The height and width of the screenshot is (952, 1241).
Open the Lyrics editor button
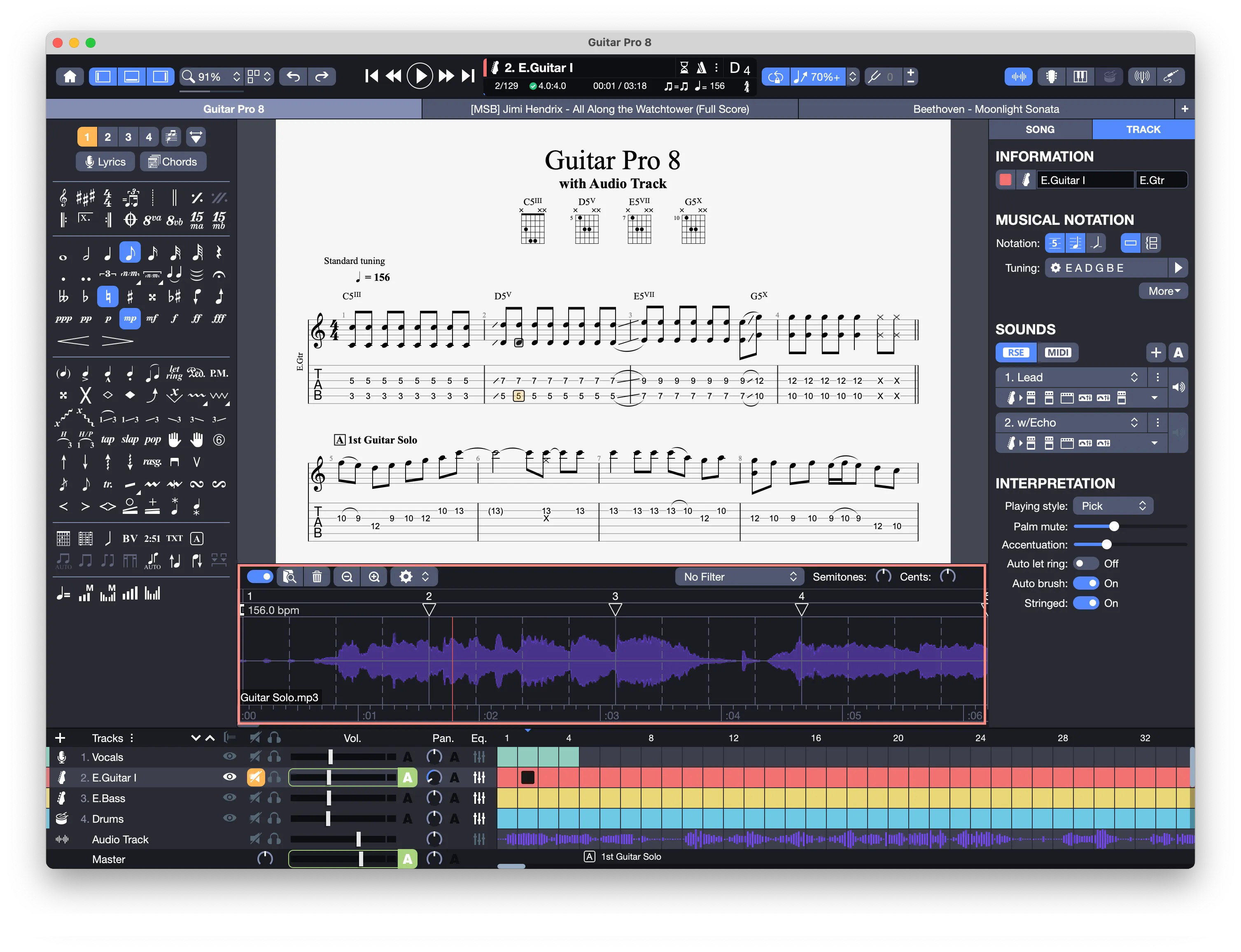105,162
